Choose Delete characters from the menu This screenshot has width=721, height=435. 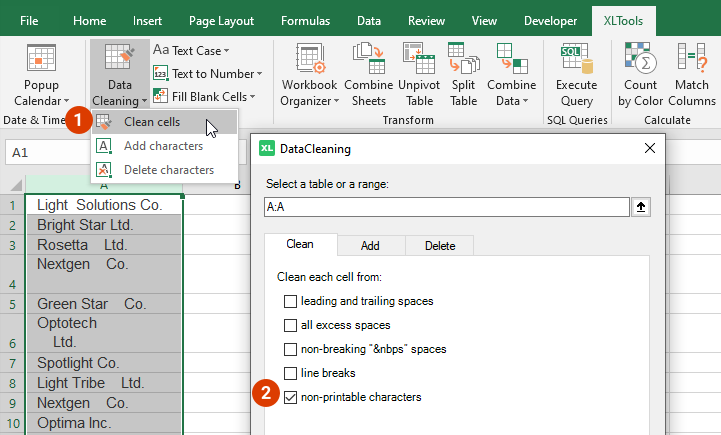click(165, 170)
